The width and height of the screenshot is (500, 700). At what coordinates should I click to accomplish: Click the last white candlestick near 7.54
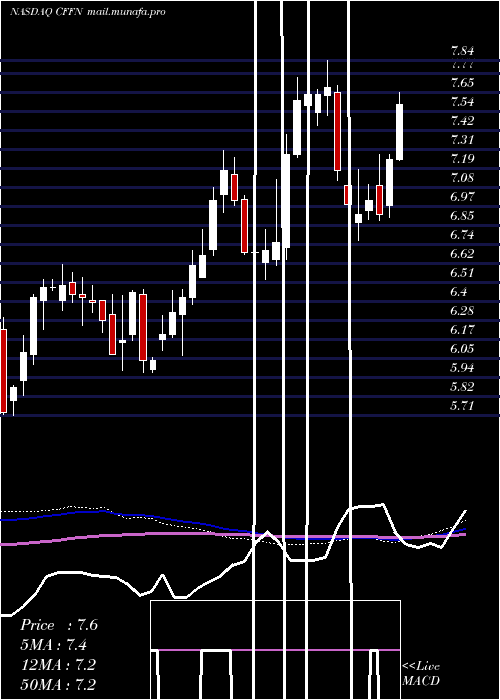[x=400, y=132]
